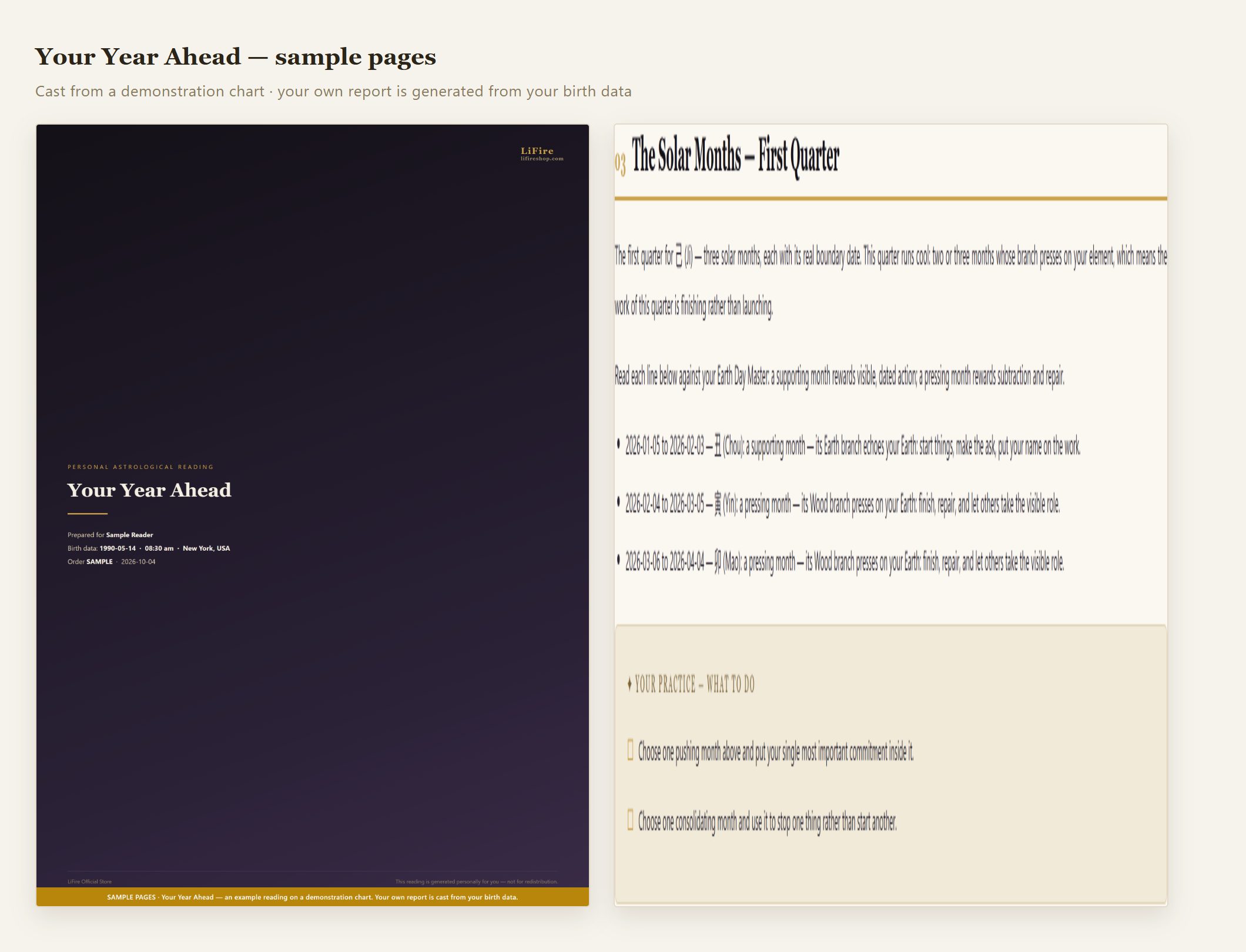Click bullet '2026-03-06 to 2026-04-04' Mao month
This screenshot has height=952, width=1246.
tap(840, 562)
